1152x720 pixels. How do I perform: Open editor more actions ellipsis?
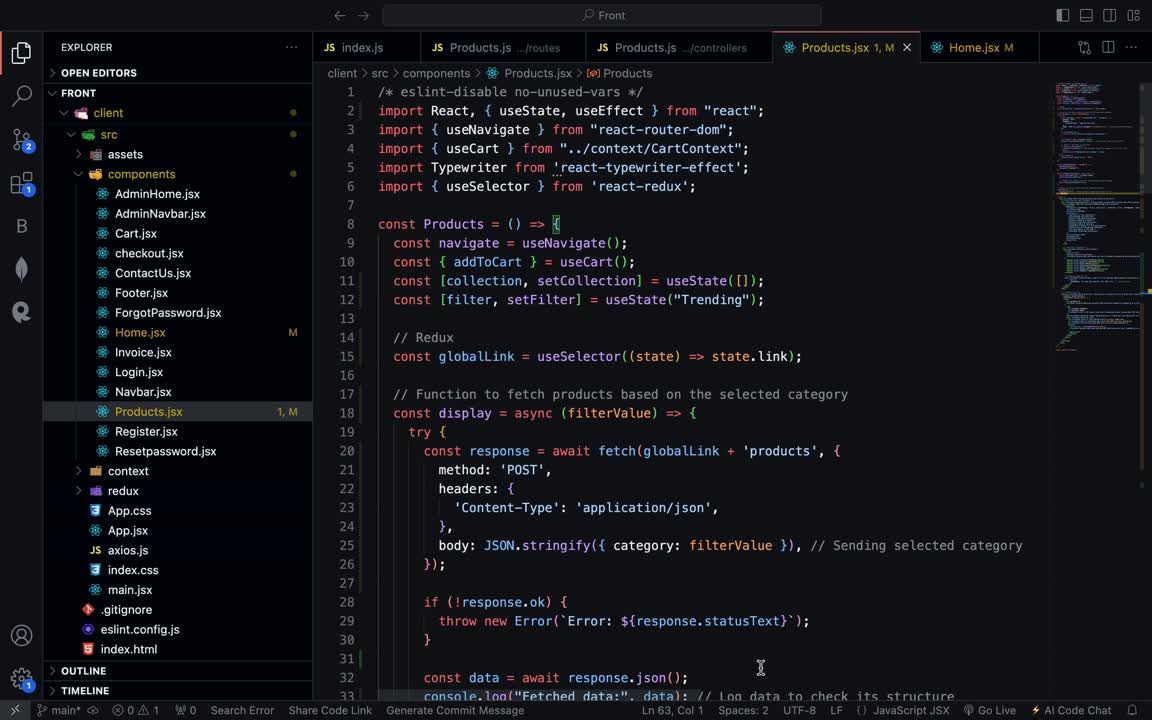(1131, 48)
